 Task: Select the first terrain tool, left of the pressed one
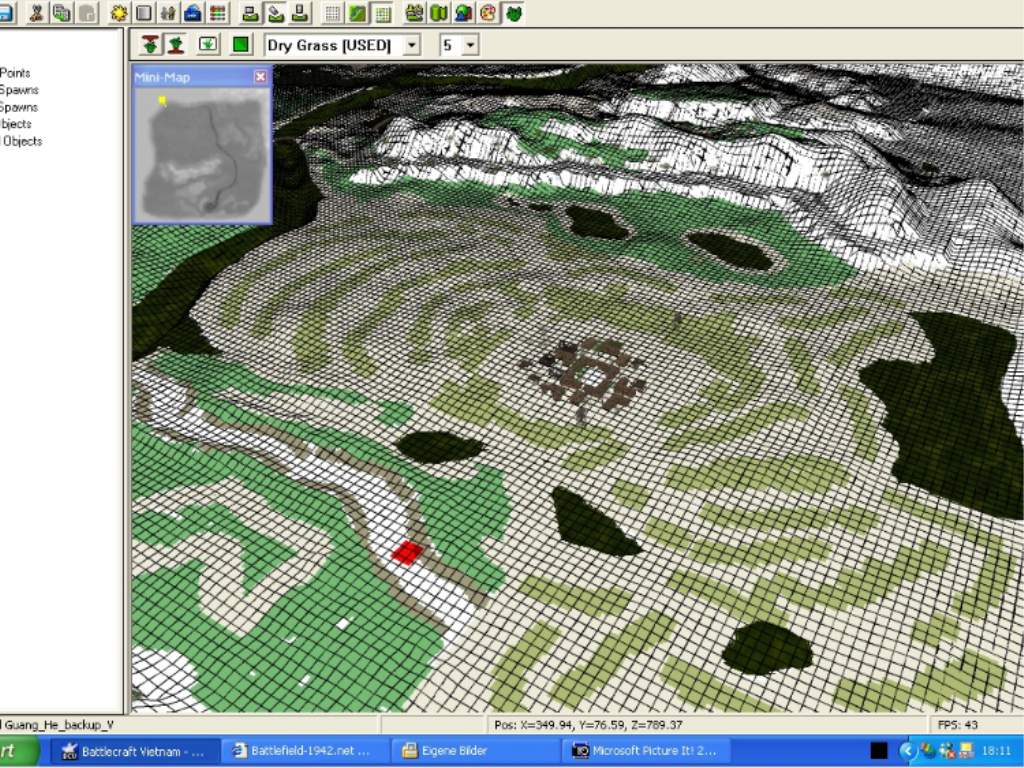[x=250, y=12]
